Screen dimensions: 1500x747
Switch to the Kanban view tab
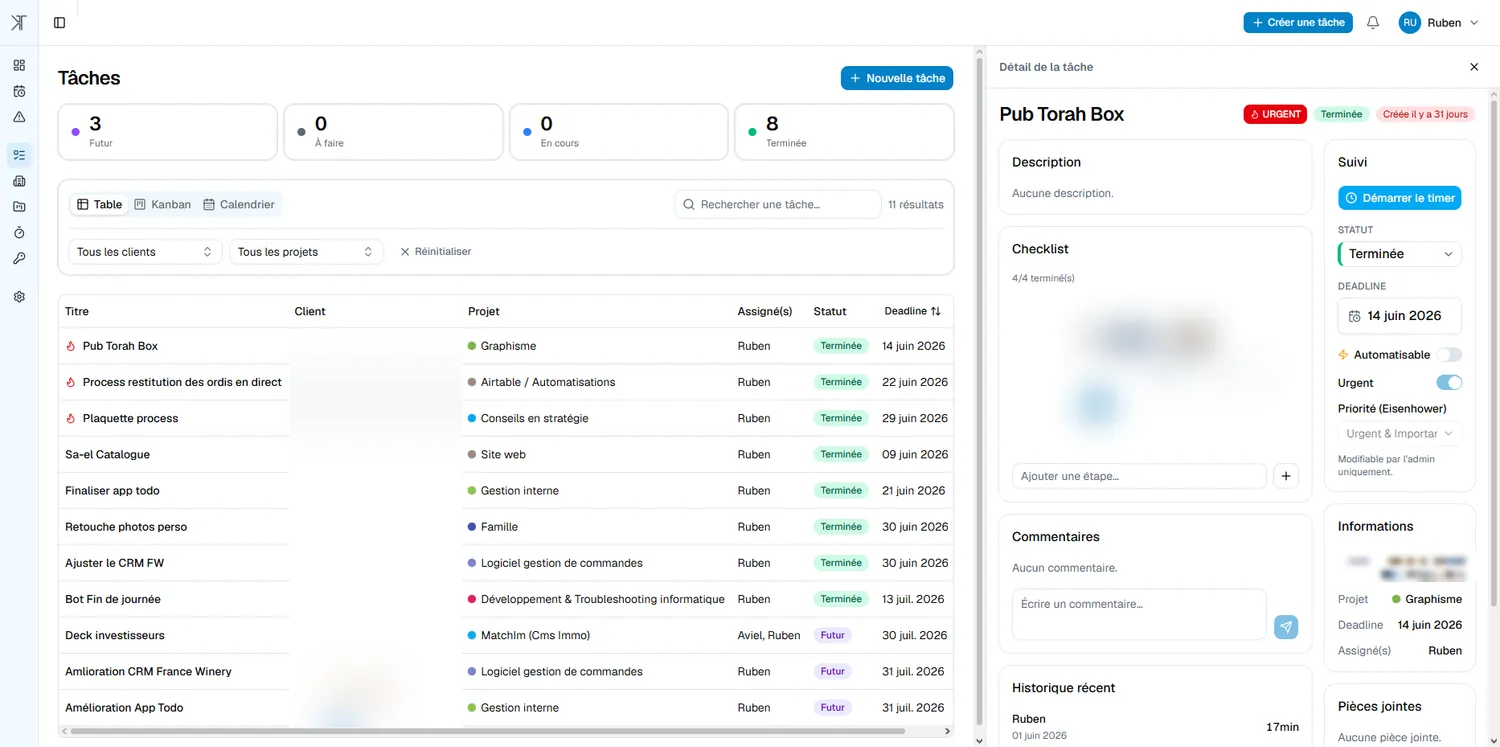tap(162, 204)
